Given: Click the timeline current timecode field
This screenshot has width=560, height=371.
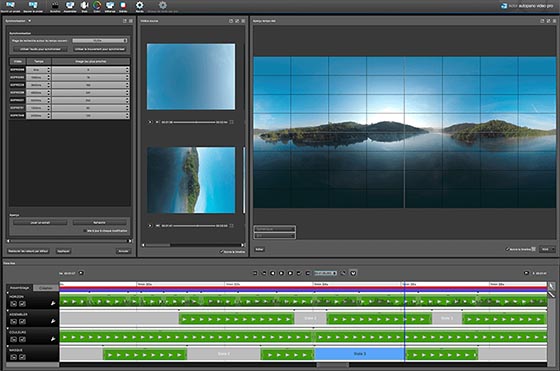Looking at the screenshot, I should pyautogui.click(x=325, y=273).
